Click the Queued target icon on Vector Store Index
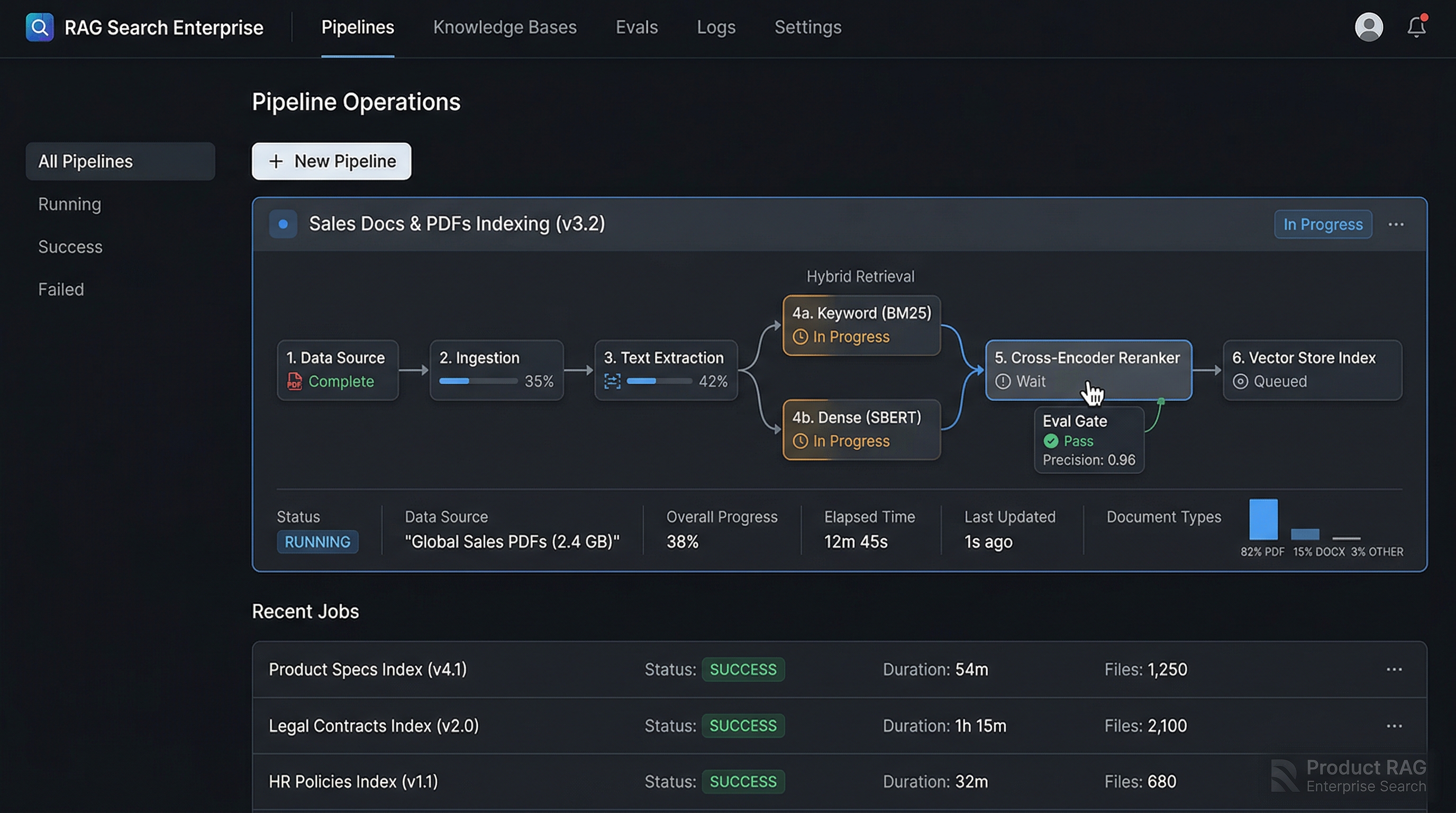Screen dimensions: 1456x813 tap(1241, 381)
